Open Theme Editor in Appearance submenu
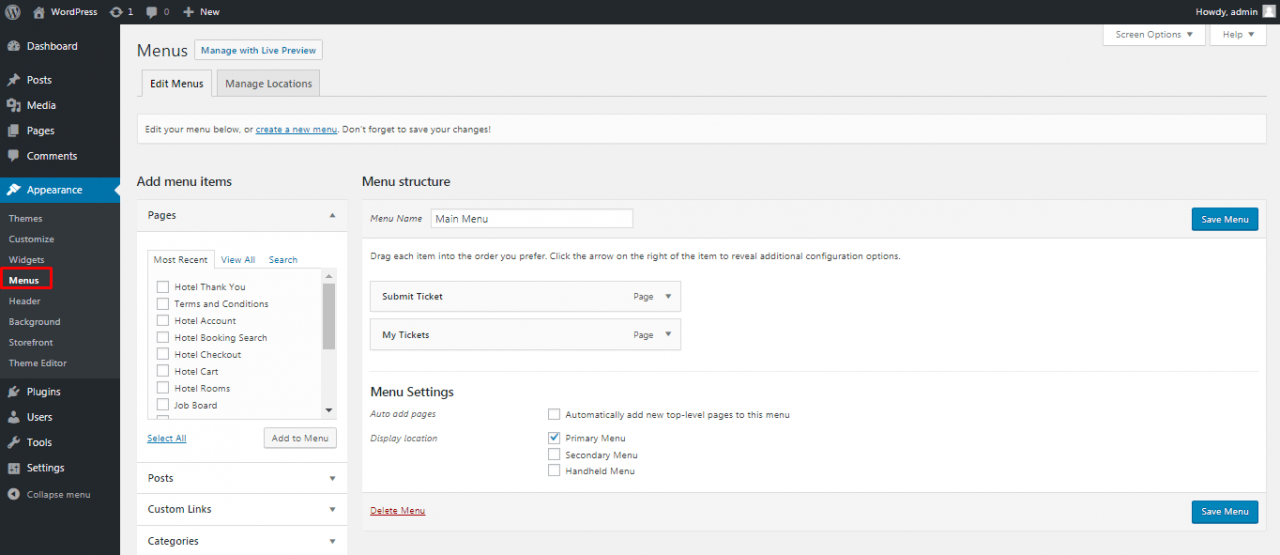 [38, 363]
